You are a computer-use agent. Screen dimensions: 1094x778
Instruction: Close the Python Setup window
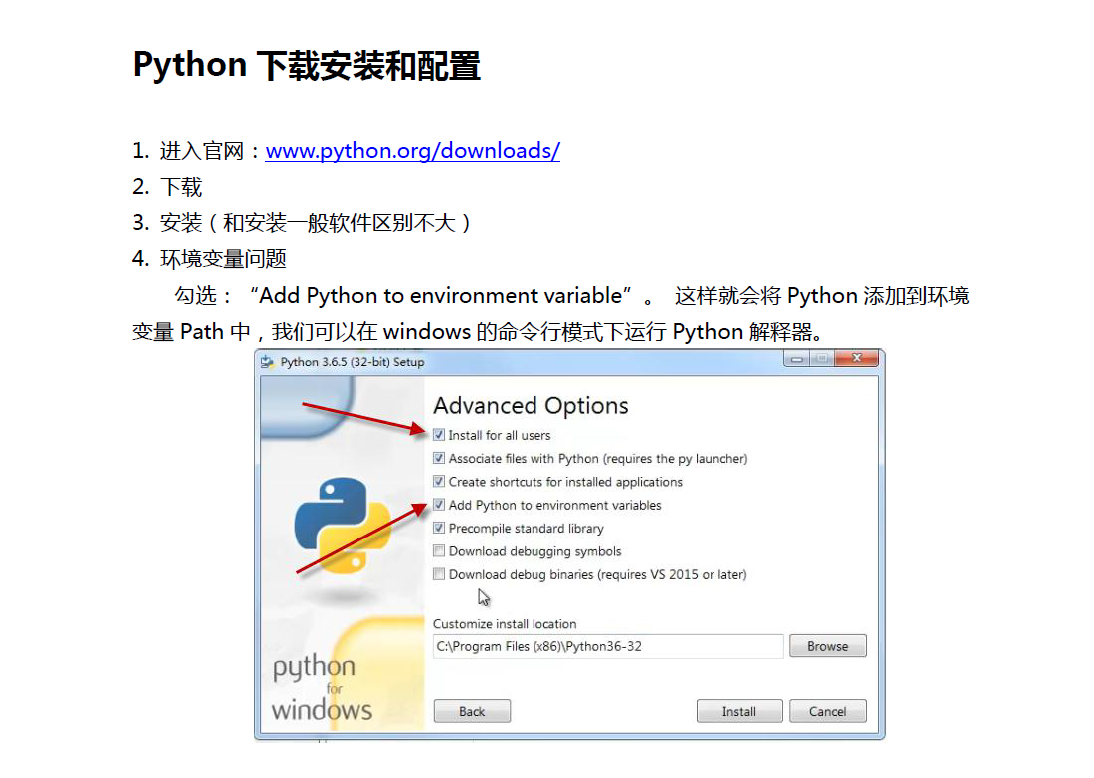(856, 361)
